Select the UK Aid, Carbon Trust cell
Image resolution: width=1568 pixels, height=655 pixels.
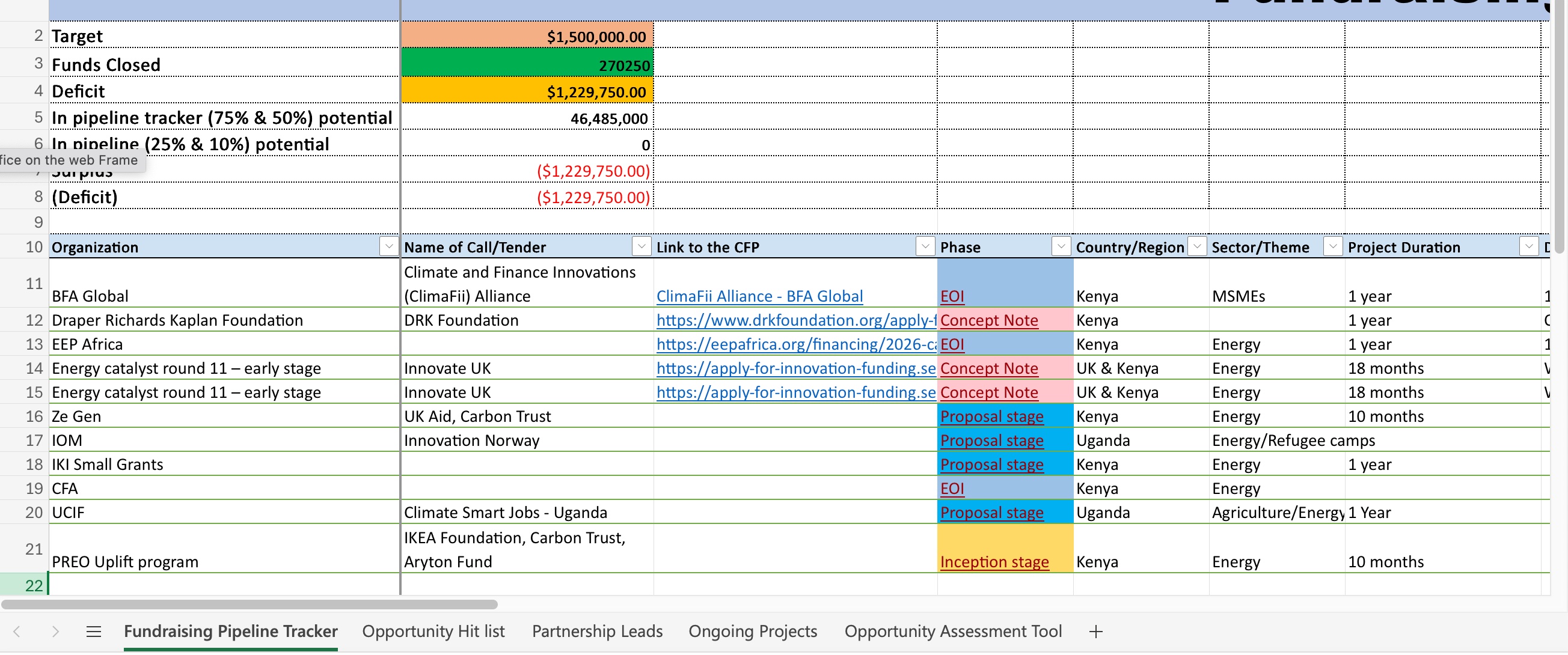(x=527, y=416)
